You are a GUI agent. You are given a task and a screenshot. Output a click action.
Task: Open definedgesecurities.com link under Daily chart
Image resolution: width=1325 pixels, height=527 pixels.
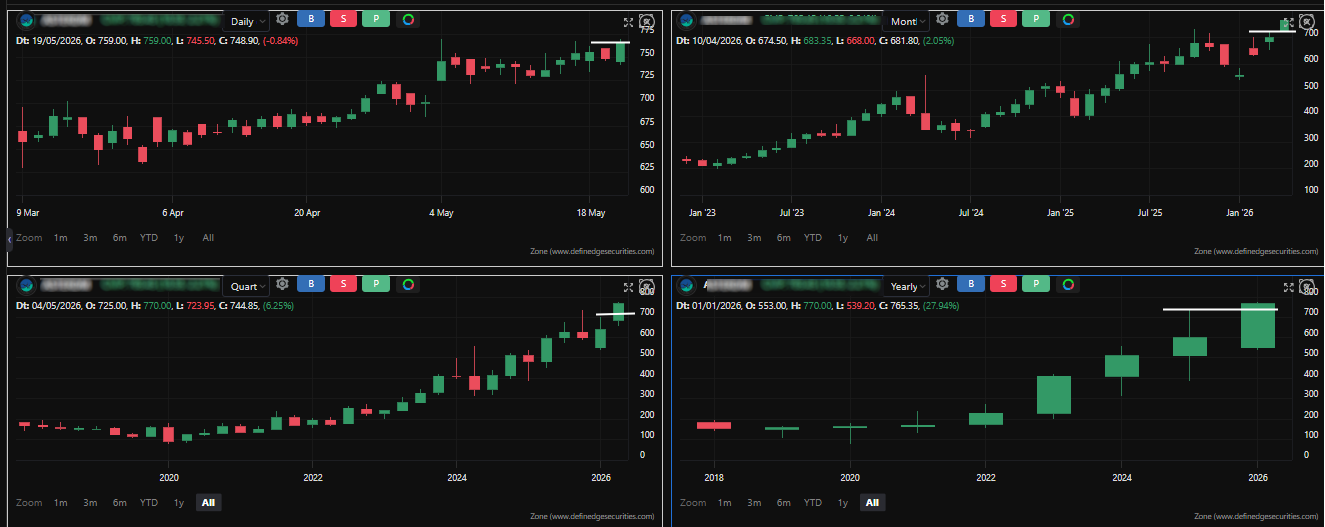point(592,252)
